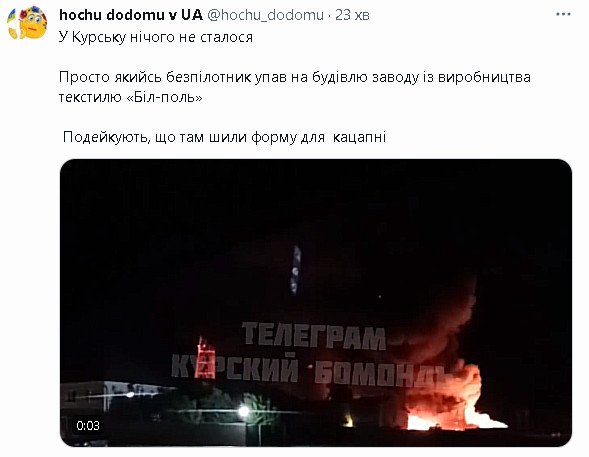Click the 0:03 video duration badge
This screenshot has height=457, width=589.
88,425
